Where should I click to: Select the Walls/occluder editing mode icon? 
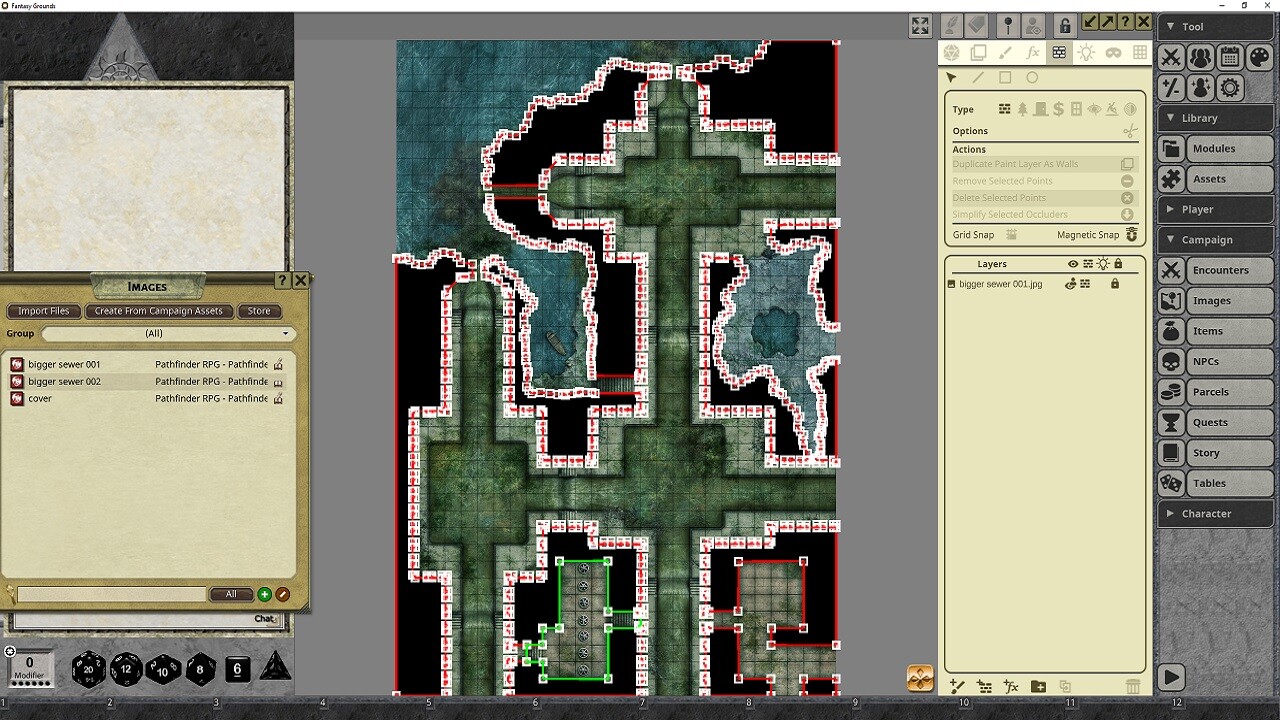point(1058,52)
